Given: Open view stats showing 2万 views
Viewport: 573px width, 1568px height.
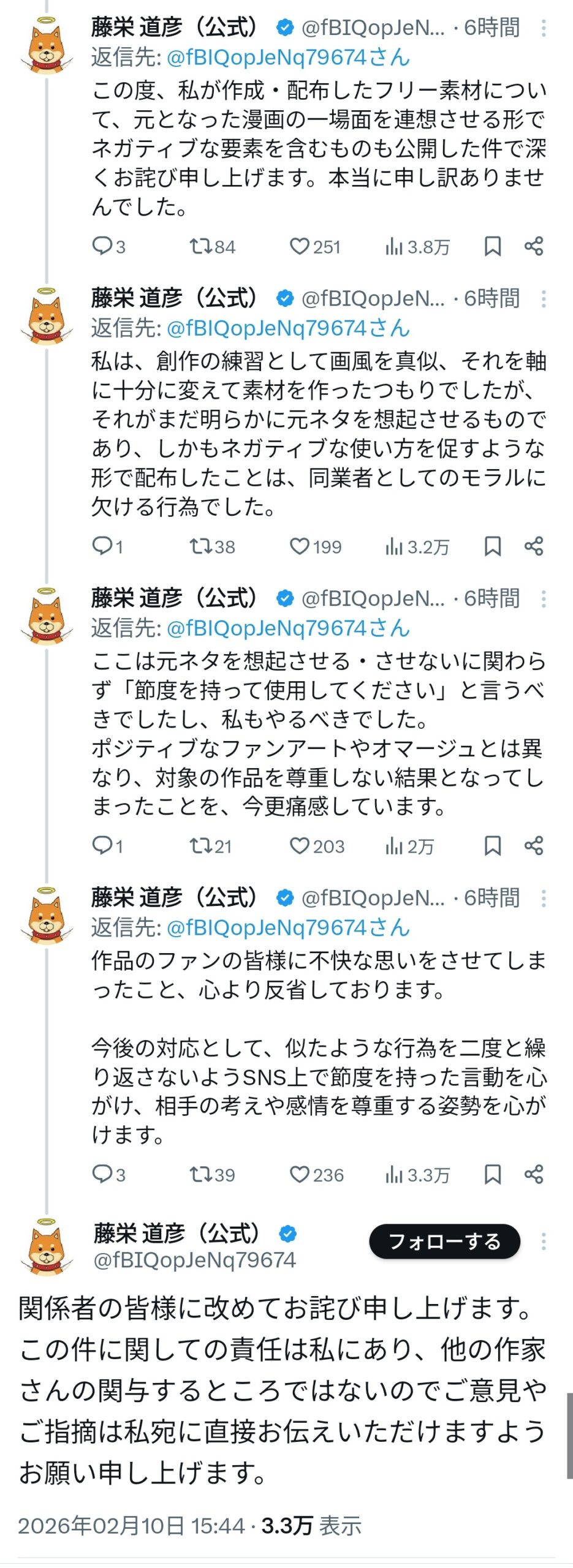Looking at the screenshot, I should 393,846.
